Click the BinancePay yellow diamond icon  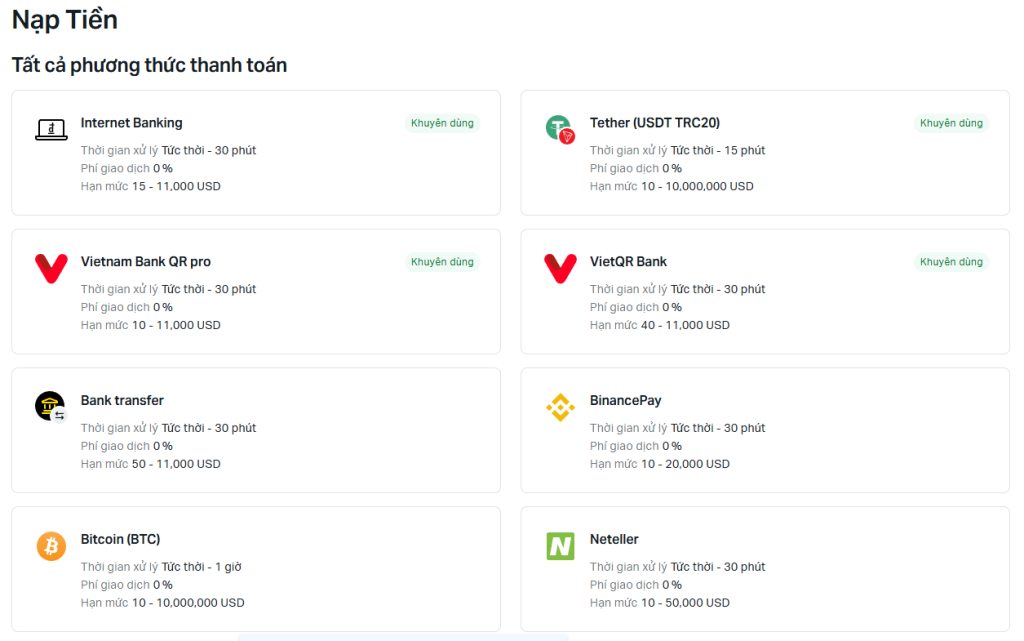point(560,407)
